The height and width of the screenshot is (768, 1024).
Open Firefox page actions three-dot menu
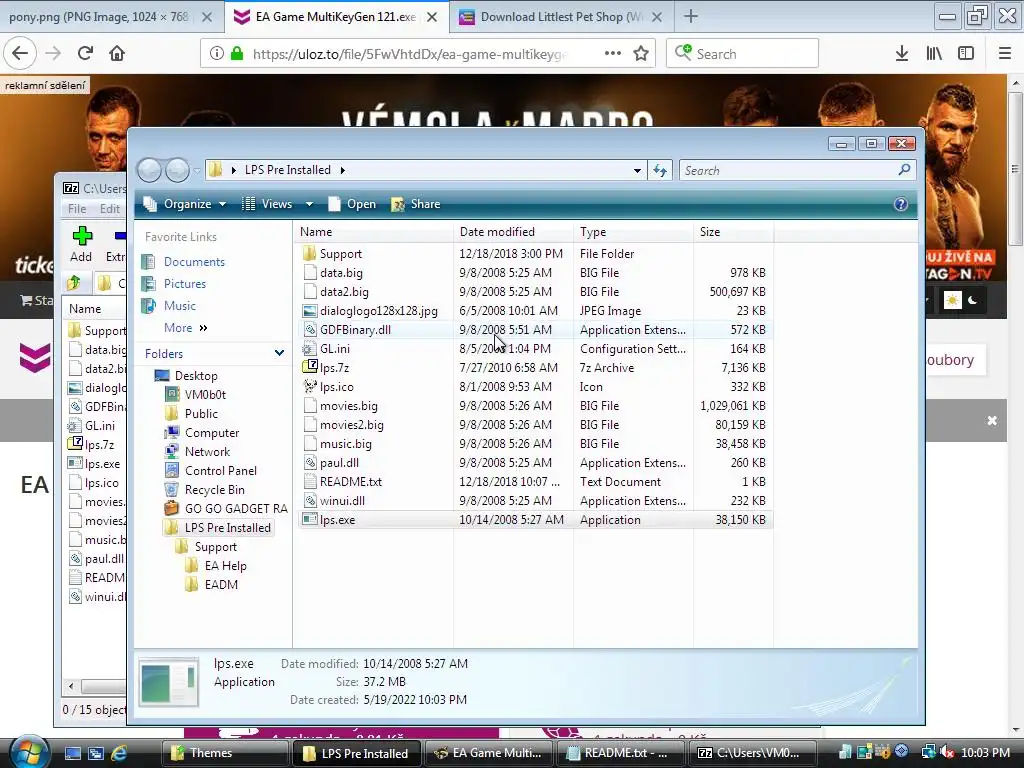coord(613,54)
